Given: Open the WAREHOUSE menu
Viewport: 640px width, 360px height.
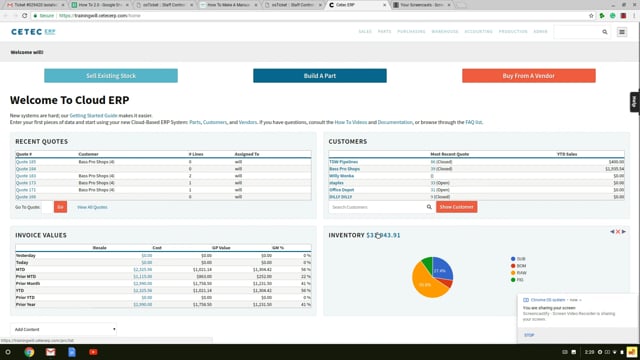Looking at the screenshot, I should click(x=445, y=31).
